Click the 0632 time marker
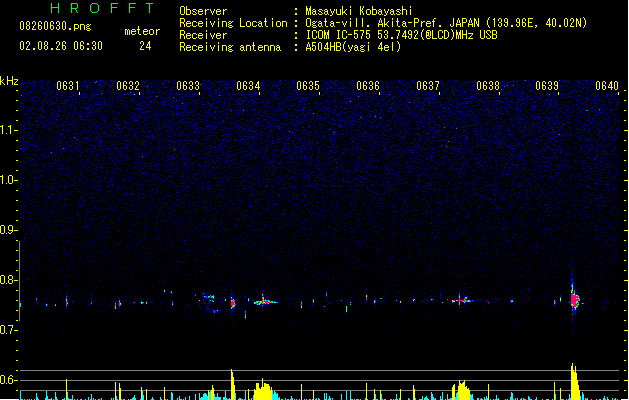This screenshot has height=400, width=629. click(x=128, y=86)
